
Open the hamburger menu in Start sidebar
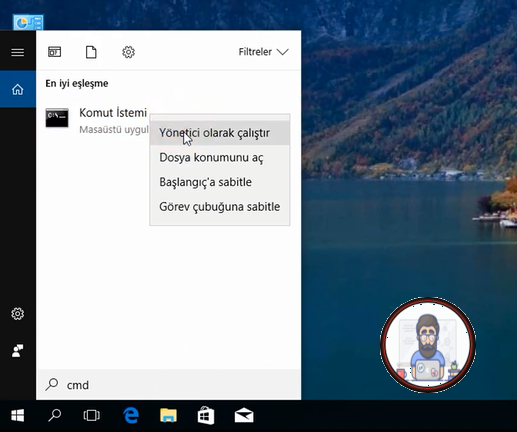point(17,52)
